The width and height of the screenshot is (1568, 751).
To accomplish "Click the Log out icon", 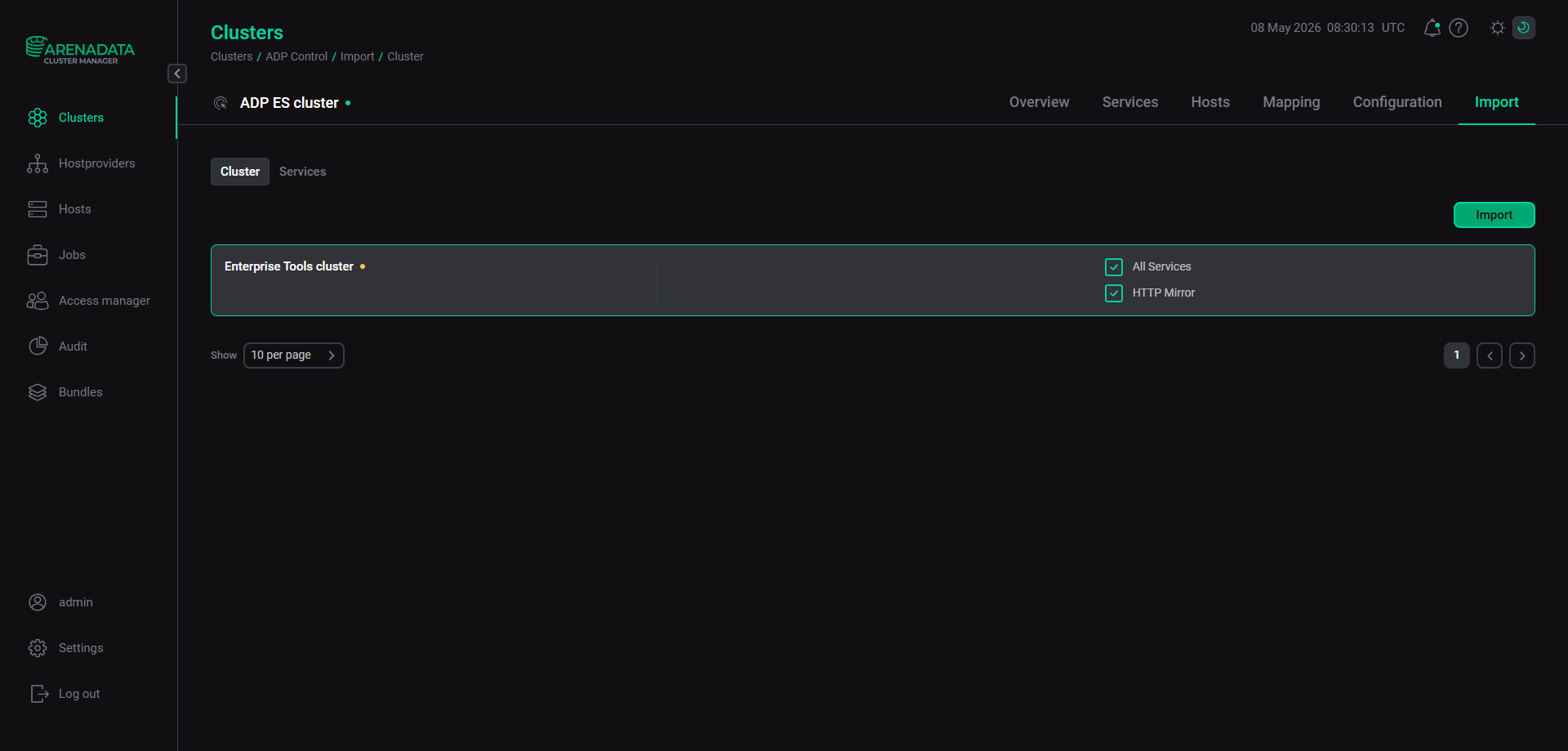I will coord(38,694).
